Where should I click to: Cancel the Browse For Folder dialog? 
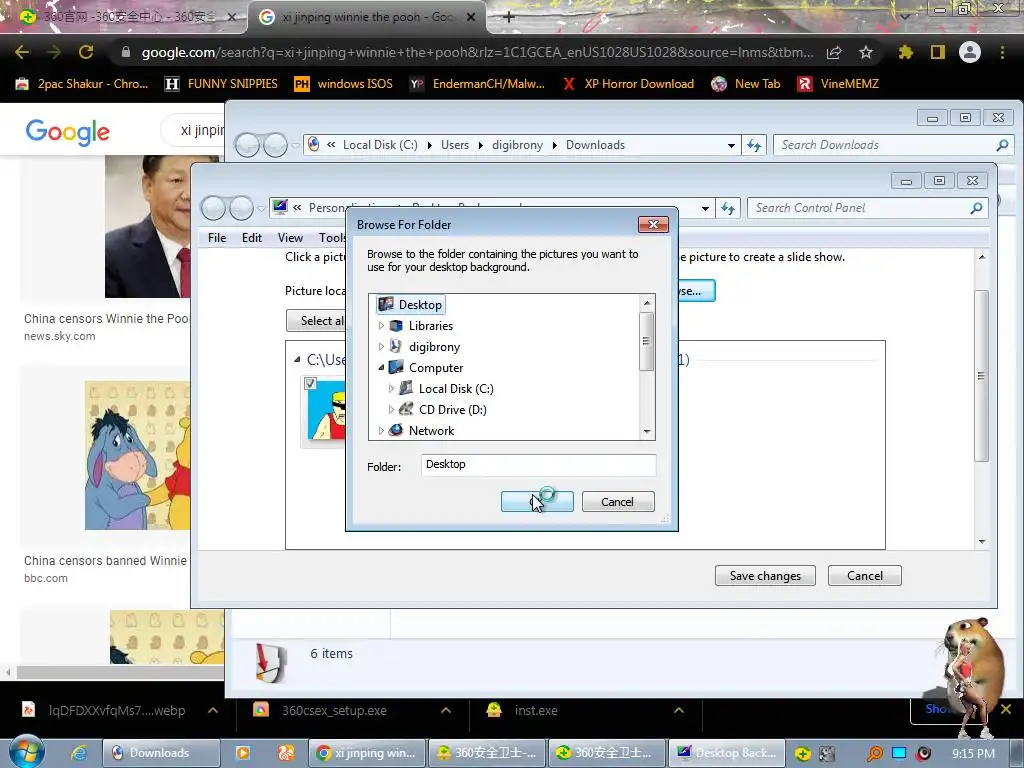point(618,502)
